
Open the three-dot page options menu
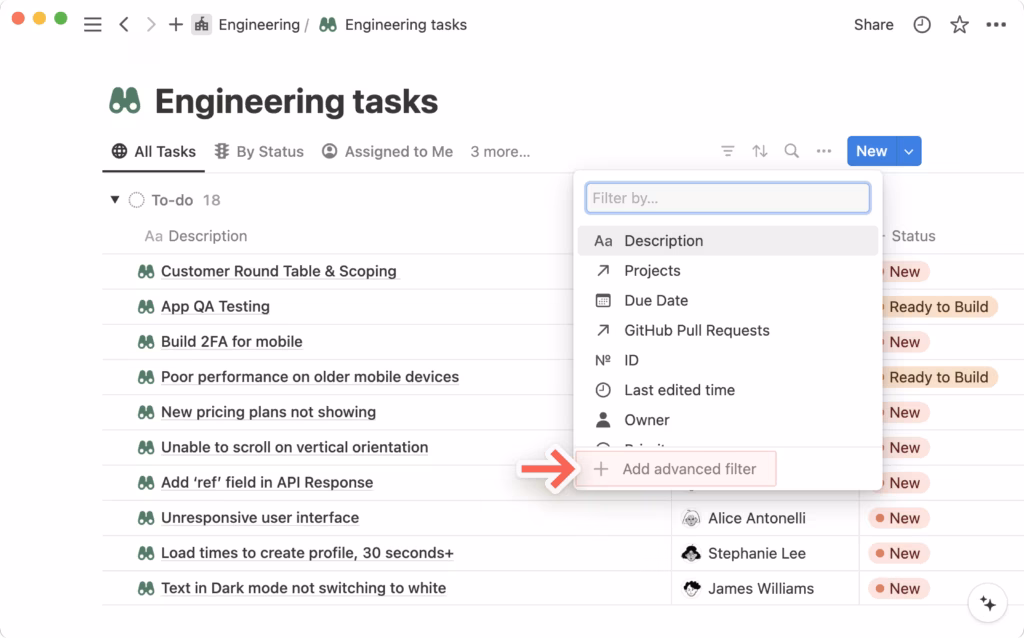tap(996, 25)
